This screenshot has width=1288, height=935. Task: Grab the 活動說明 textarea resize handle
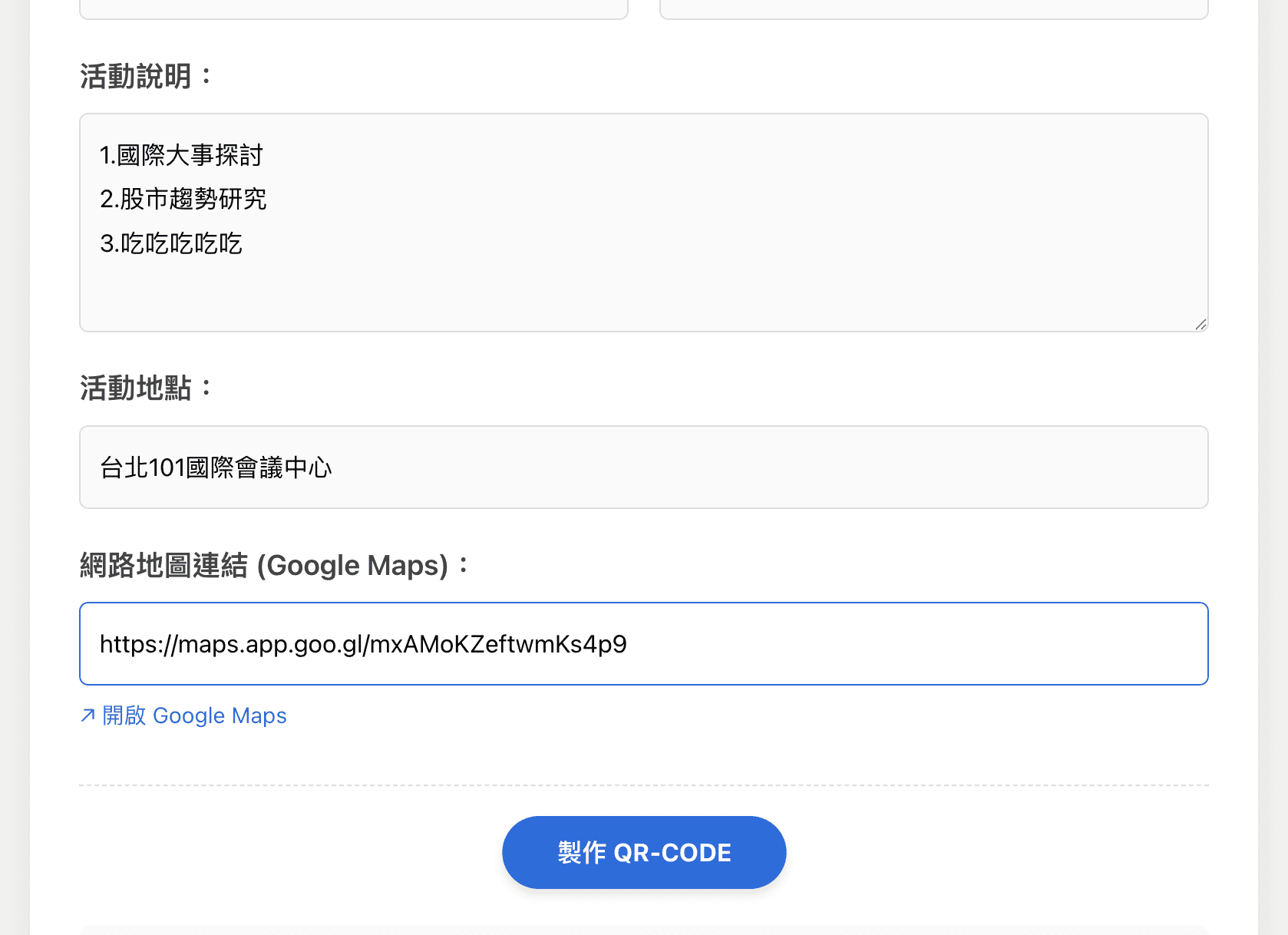tap(1200, 324)
